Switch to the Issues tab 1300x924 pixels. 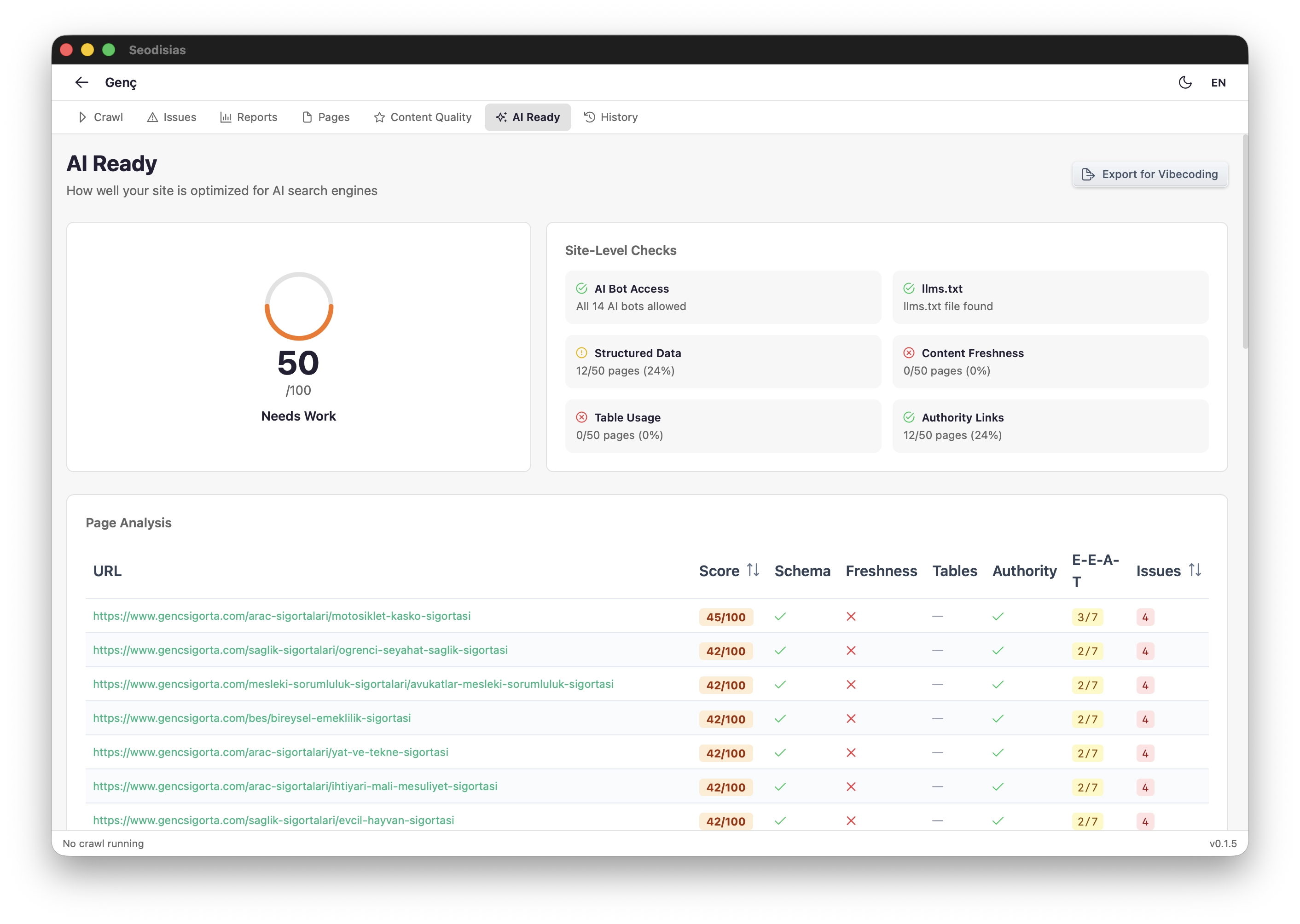pos(172,117)
